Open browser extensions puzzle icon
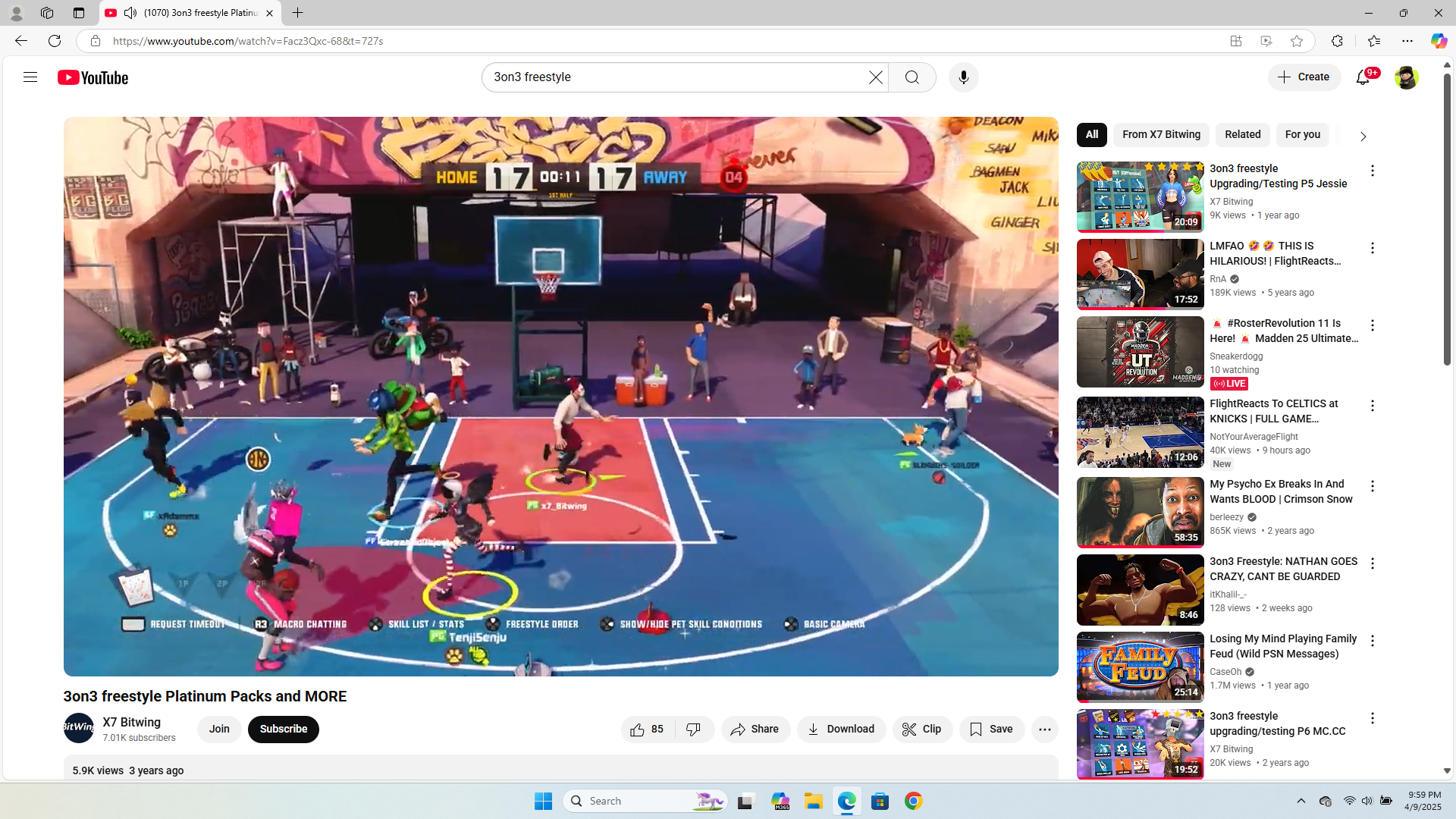Viewport: 1456px width, 819px height. [x=1337, y=41]
